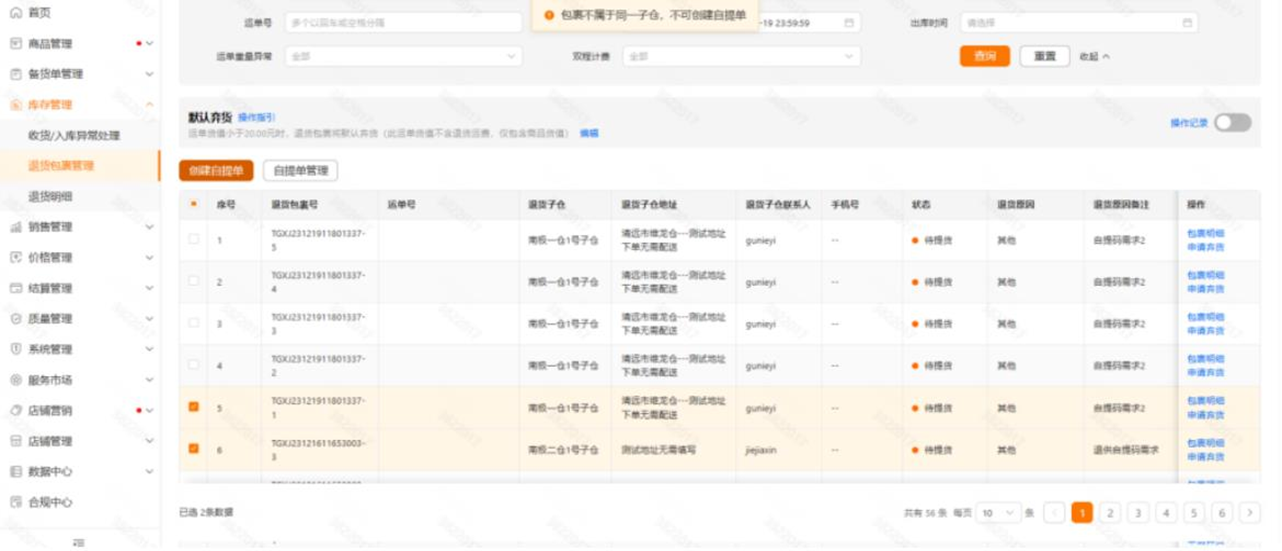This screenshot has width=1282, height=551.
Task: Click the 数据中心 icon in sidebar
Action: (x=15, y=472)
